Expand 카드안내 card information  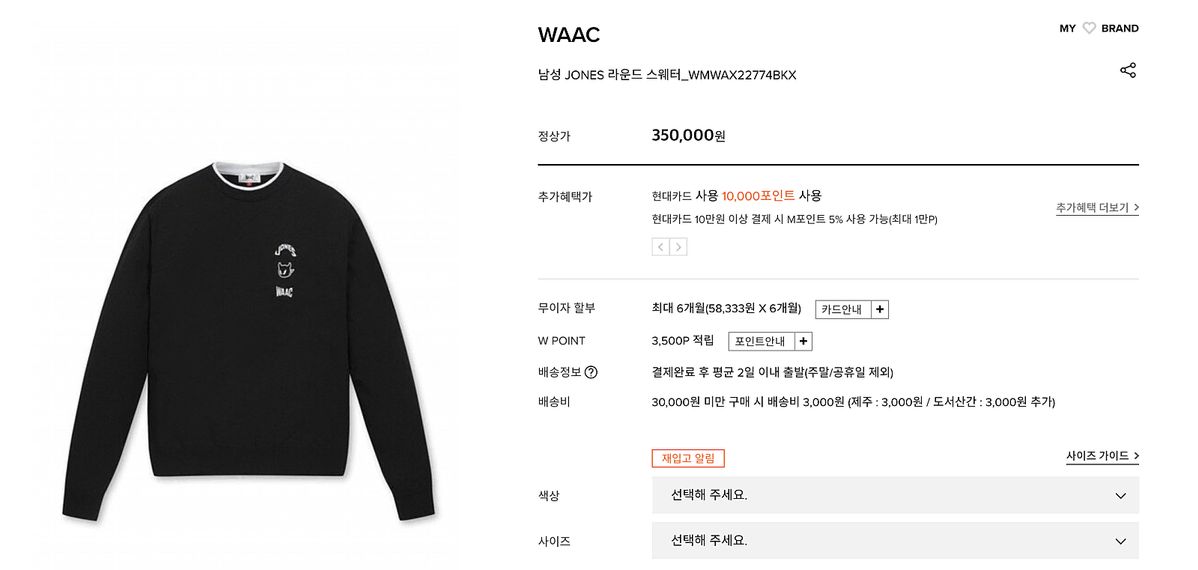[843, 309]
